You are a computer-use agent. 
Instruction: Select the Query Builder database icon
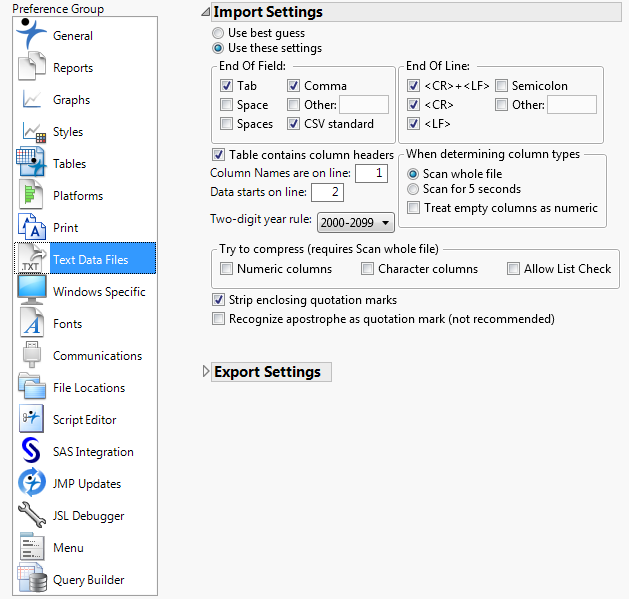(x=33, y=580)
